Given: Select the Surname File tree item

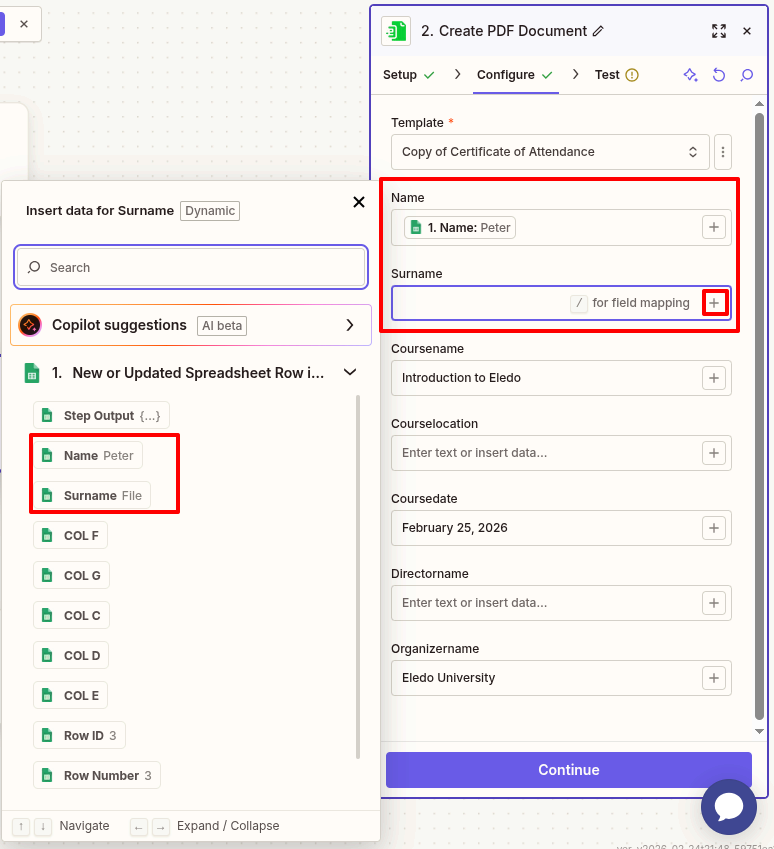Looking at the screenshot, I should [97, 495].
